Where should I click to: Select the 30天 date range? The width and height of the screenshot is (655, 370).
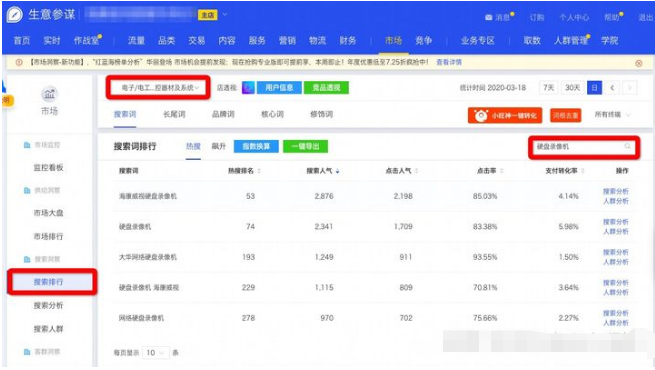(572, 88)
